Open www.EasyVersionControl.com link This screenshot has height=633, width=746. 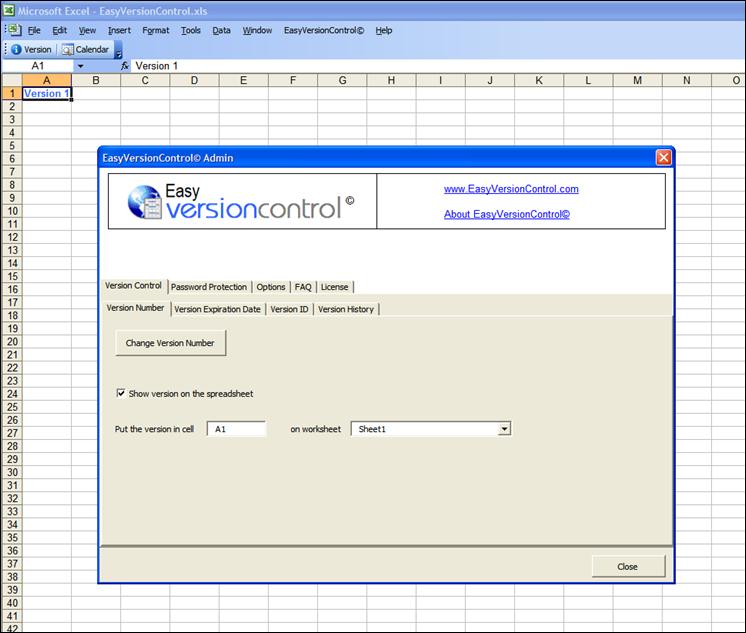511,189
